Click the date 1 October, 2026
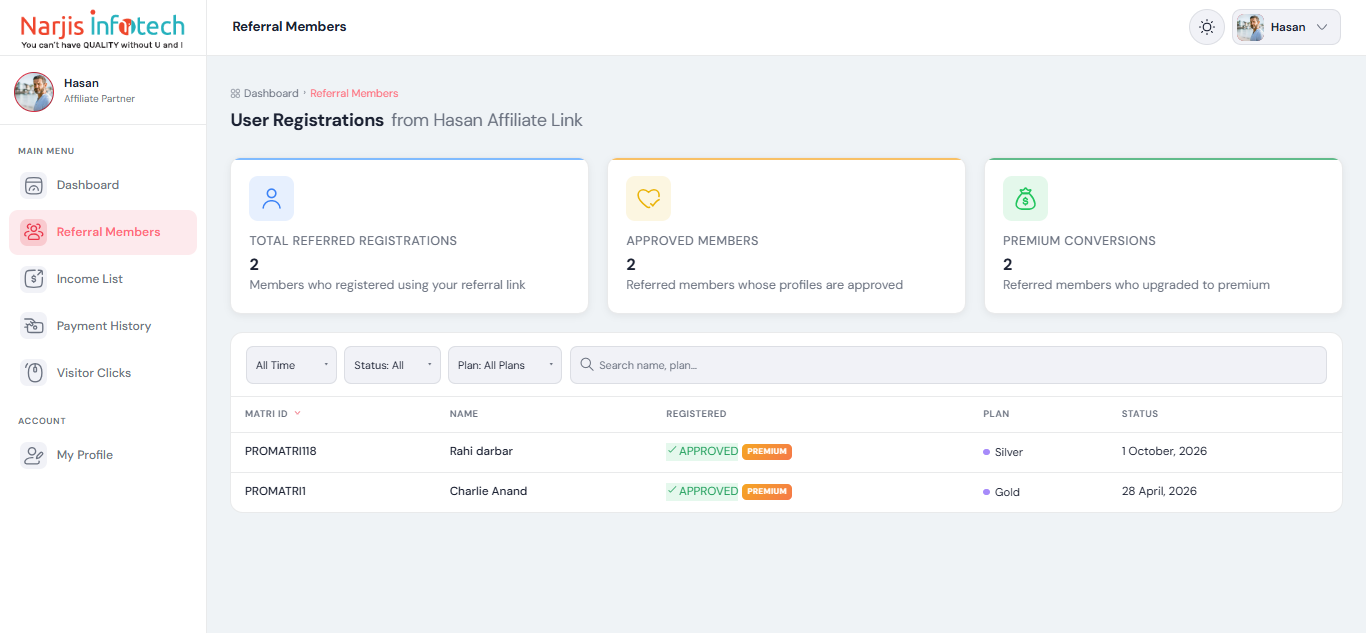The height and width of the screenshot is (633, 1366). click(x=1164, y=451)
